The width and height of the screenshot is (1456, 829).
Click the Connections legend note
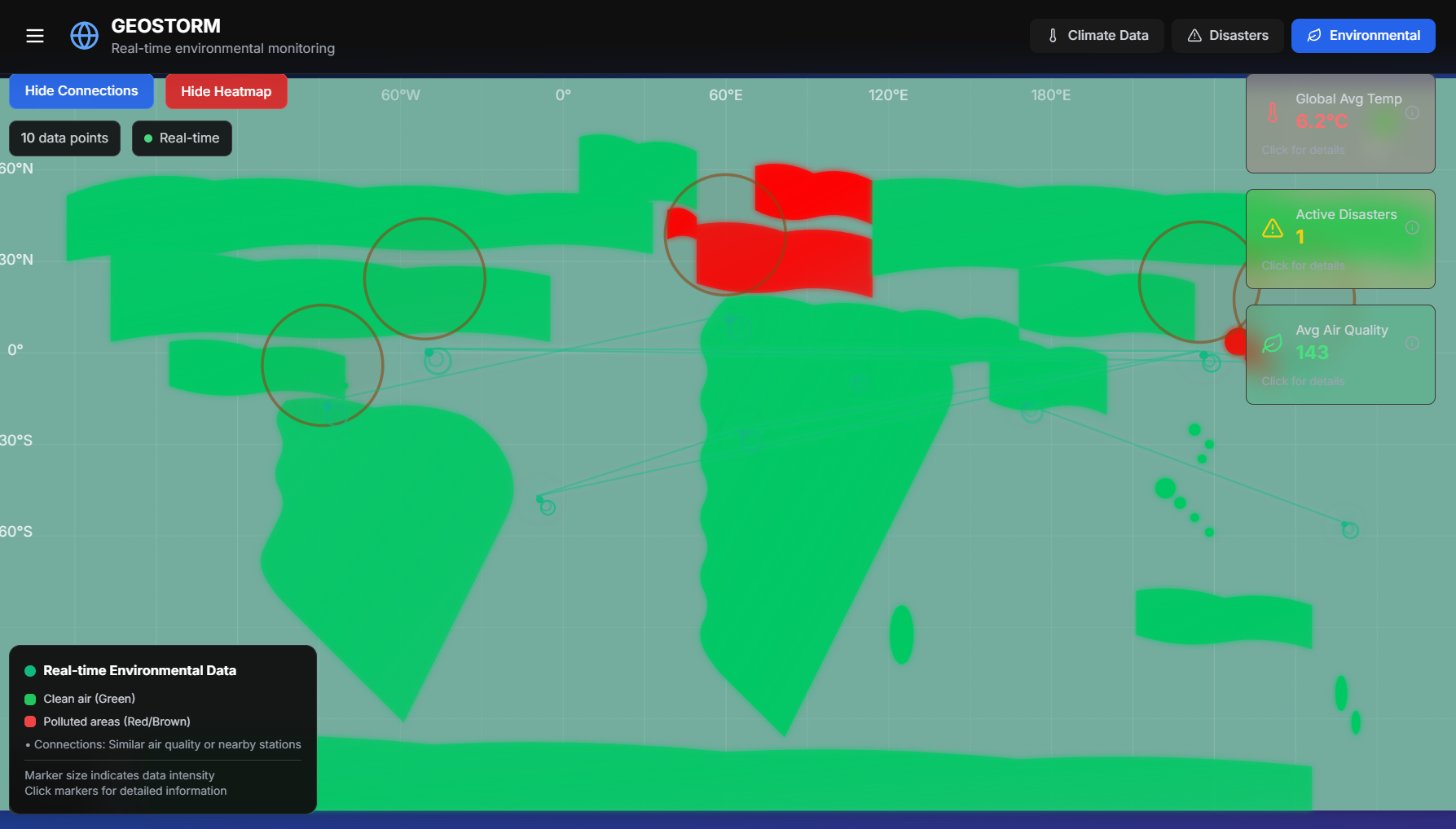pyautogui.click(x=163, y=744)
